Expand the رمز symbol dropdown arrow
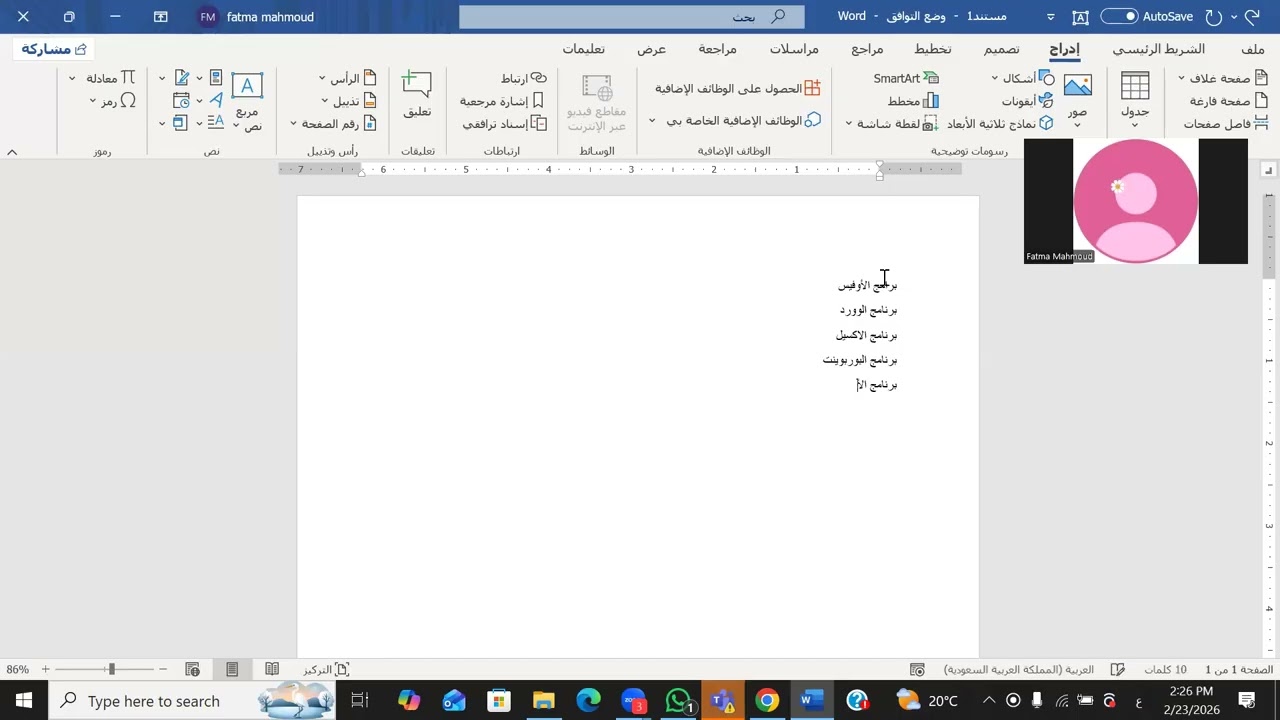This screenshot has height=720, width=1280. tap(93, 101)
